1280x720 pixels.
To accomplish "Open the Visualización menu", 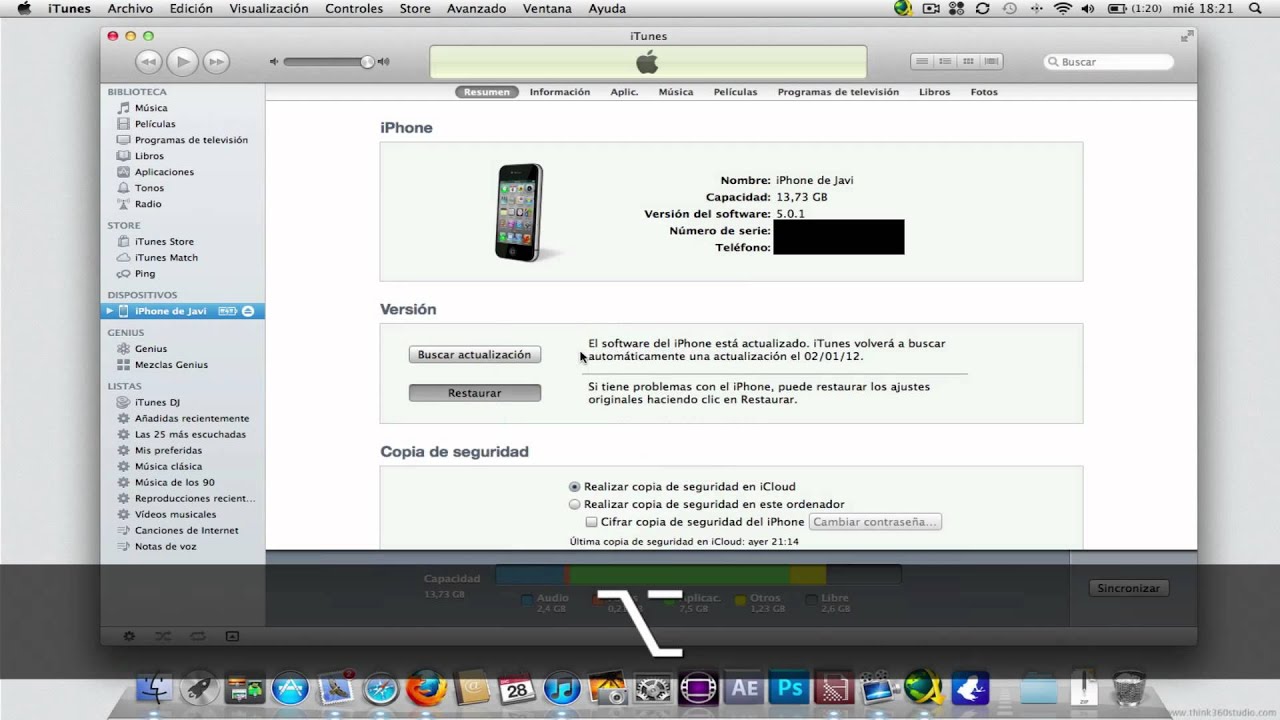I will (x=269, y=8).
